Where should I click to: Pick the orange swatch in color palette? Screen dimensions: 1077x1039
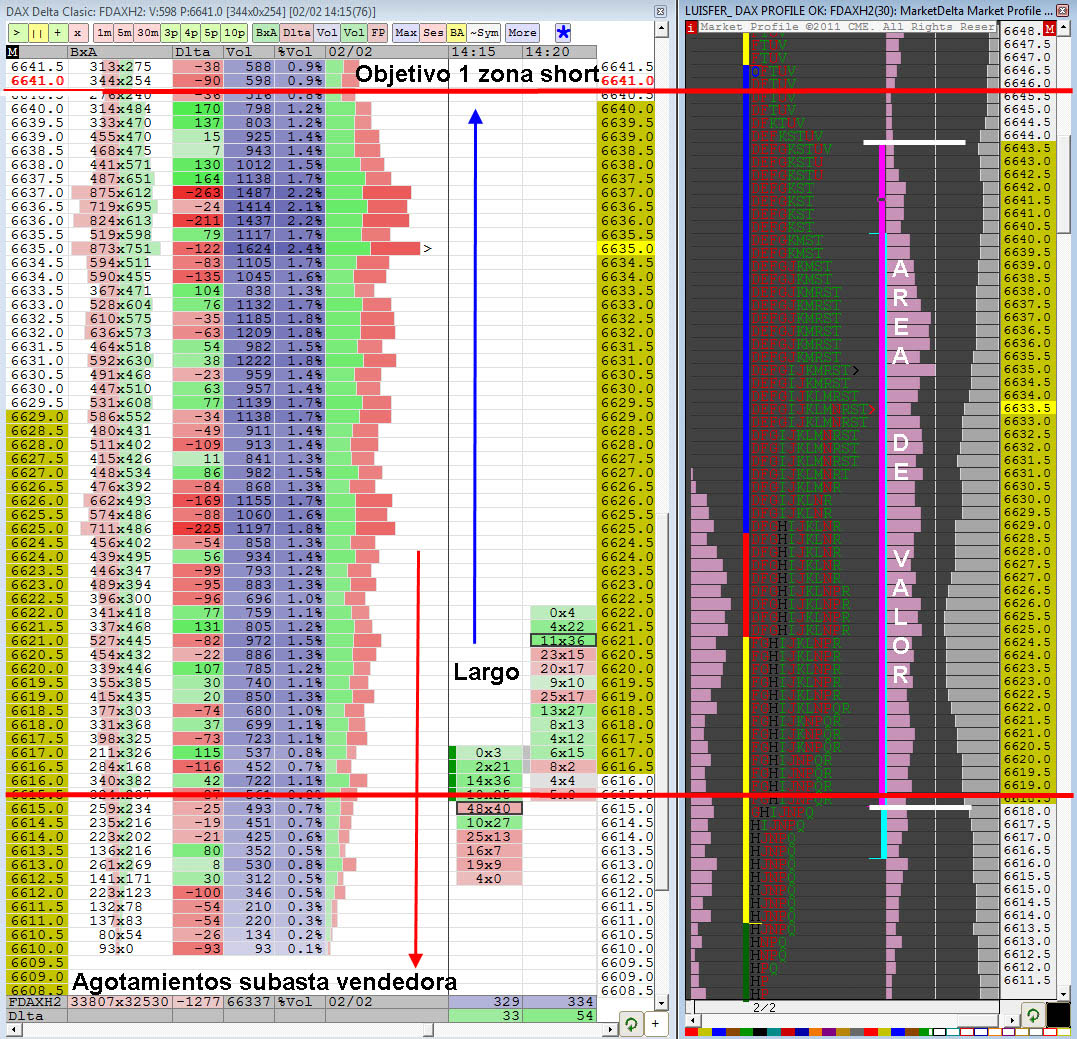(x=813, y=1032)
